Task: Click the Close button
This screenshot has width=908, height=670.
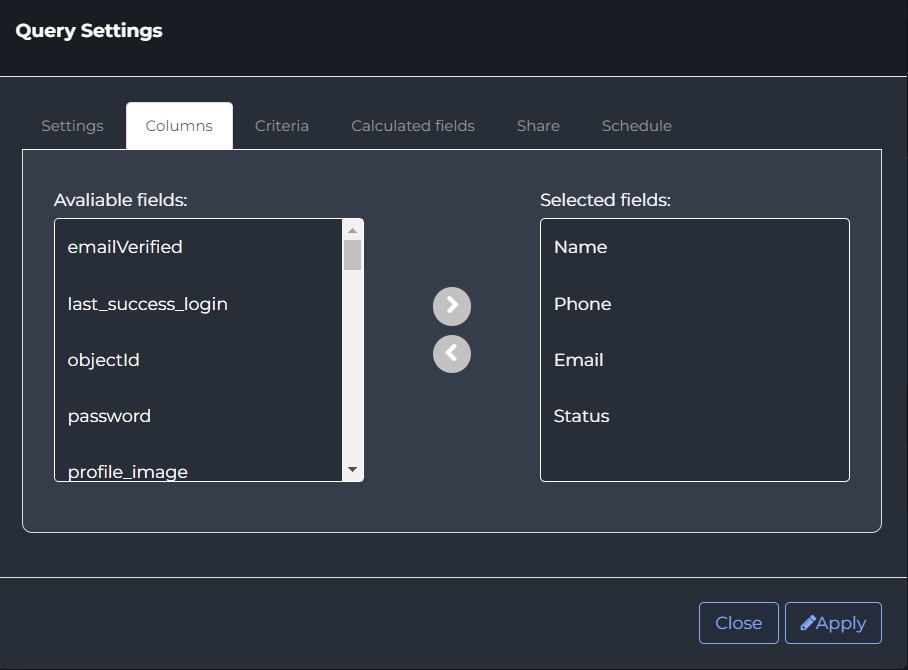Action: tap(738, 623)
